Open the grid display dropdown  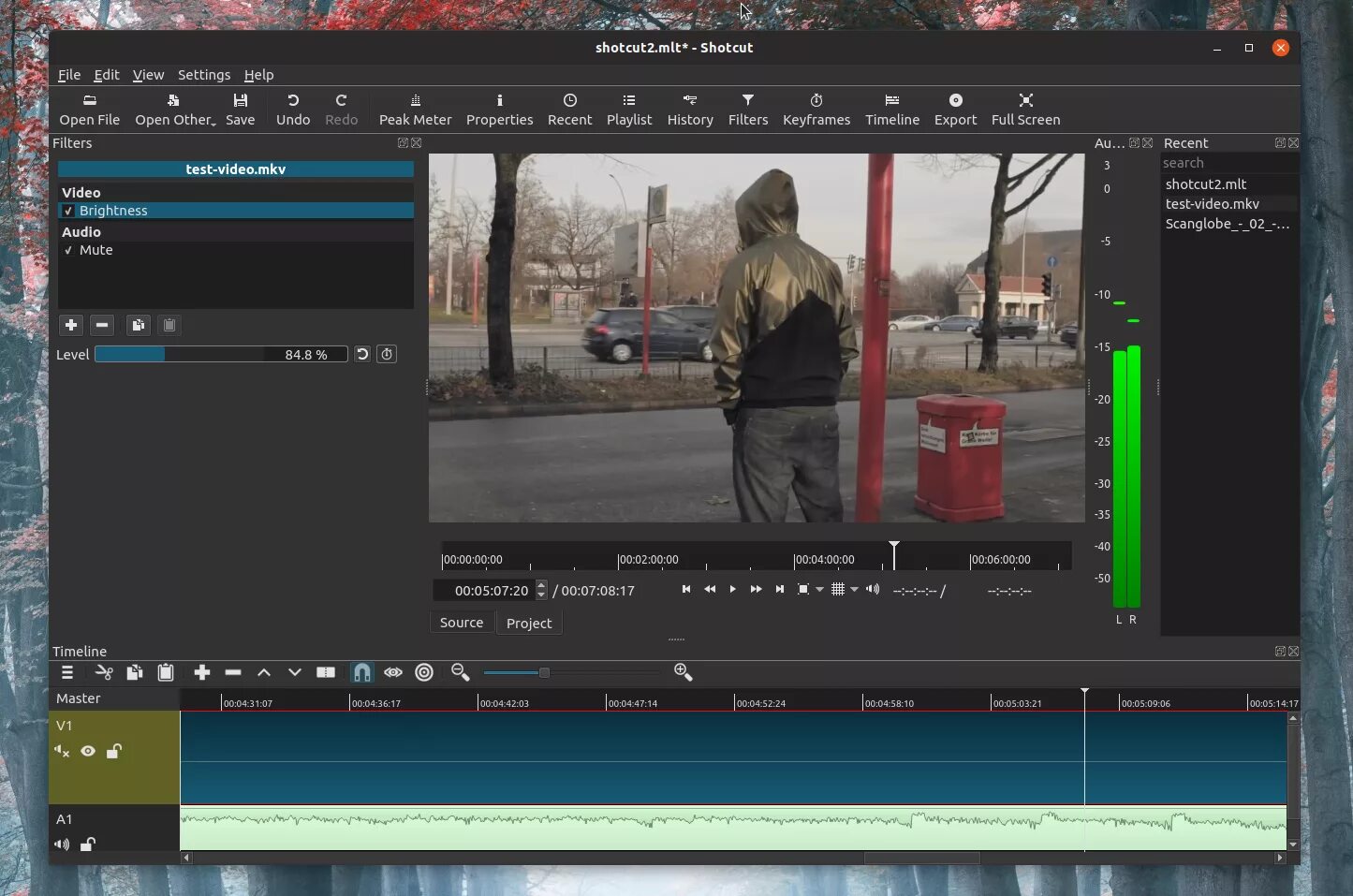click(x=854, y=590)
